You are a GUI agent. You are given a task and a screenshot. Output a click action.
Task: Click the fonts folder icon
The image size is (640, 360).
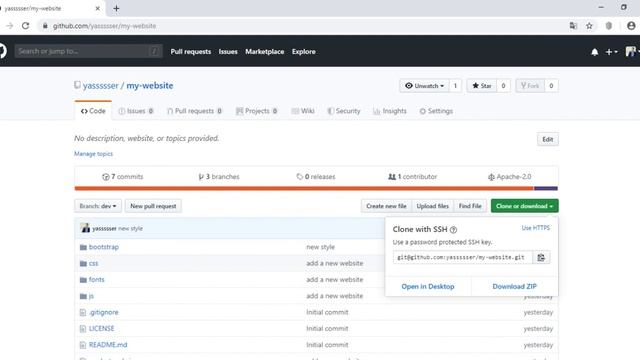(x=83, y=280)
